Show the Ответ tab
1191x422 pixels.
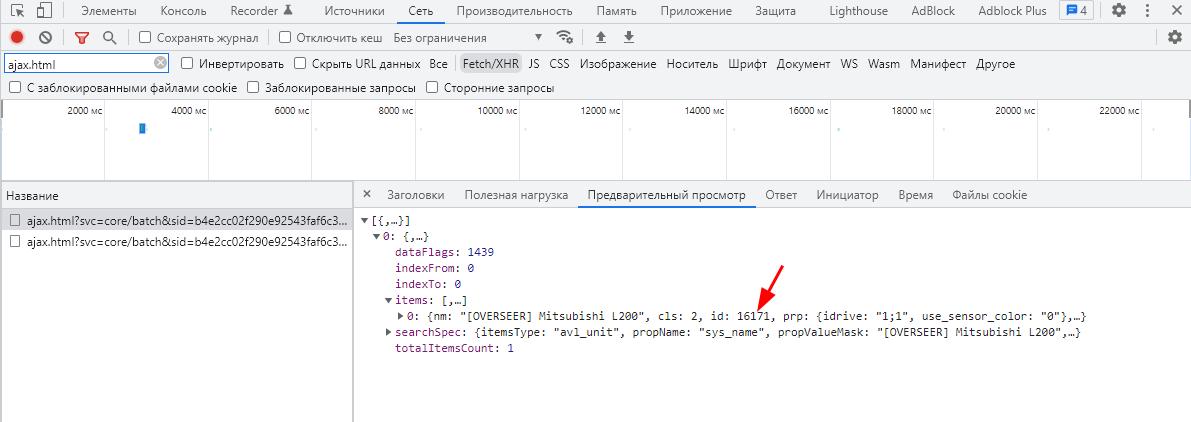[x=781, y=194]
